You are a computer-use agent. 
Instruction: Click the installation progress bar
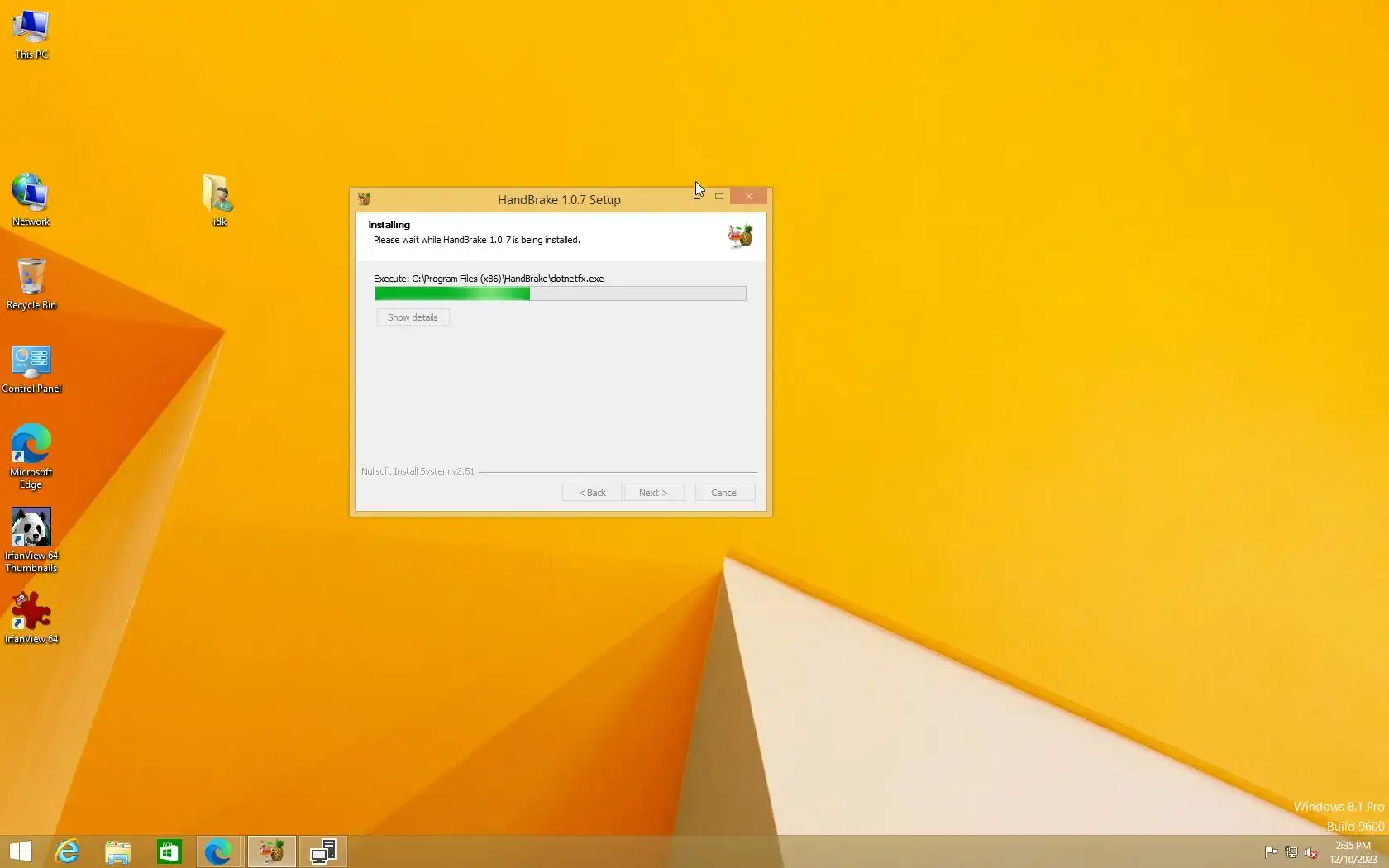(x=560, y=293)
